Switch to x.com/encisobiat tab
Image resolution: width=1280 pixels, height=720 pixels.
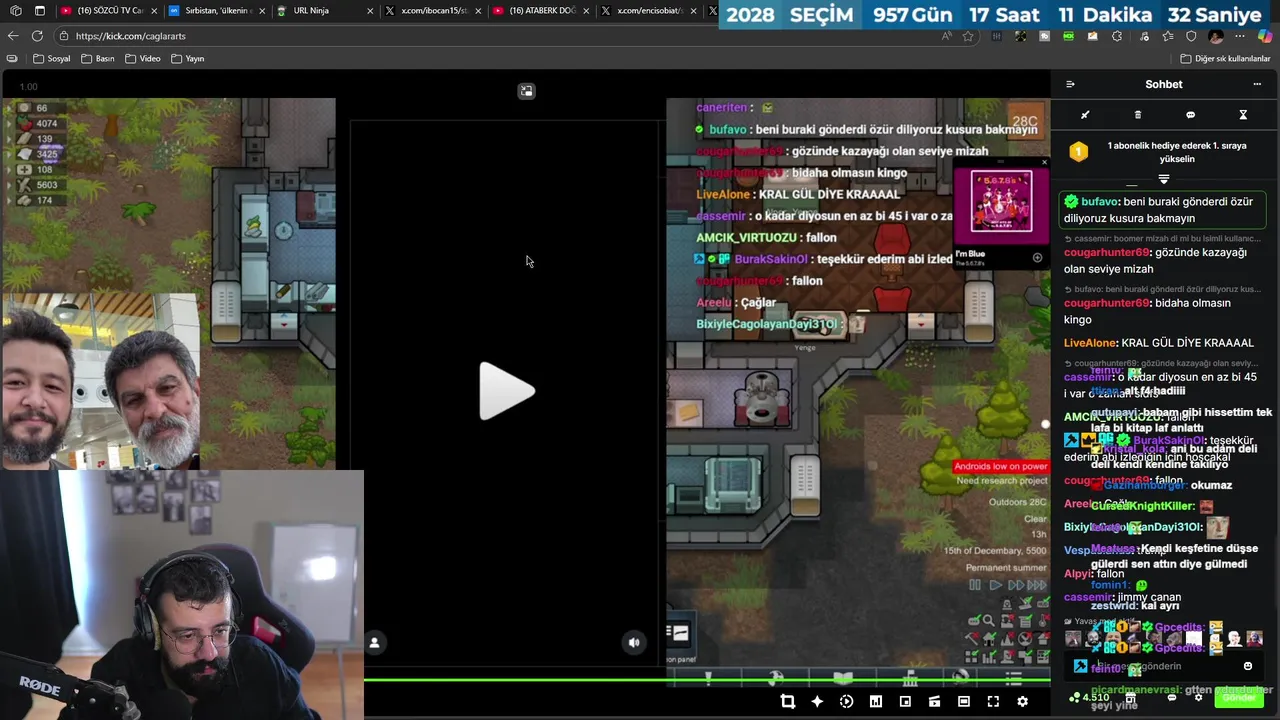[650, 11]
